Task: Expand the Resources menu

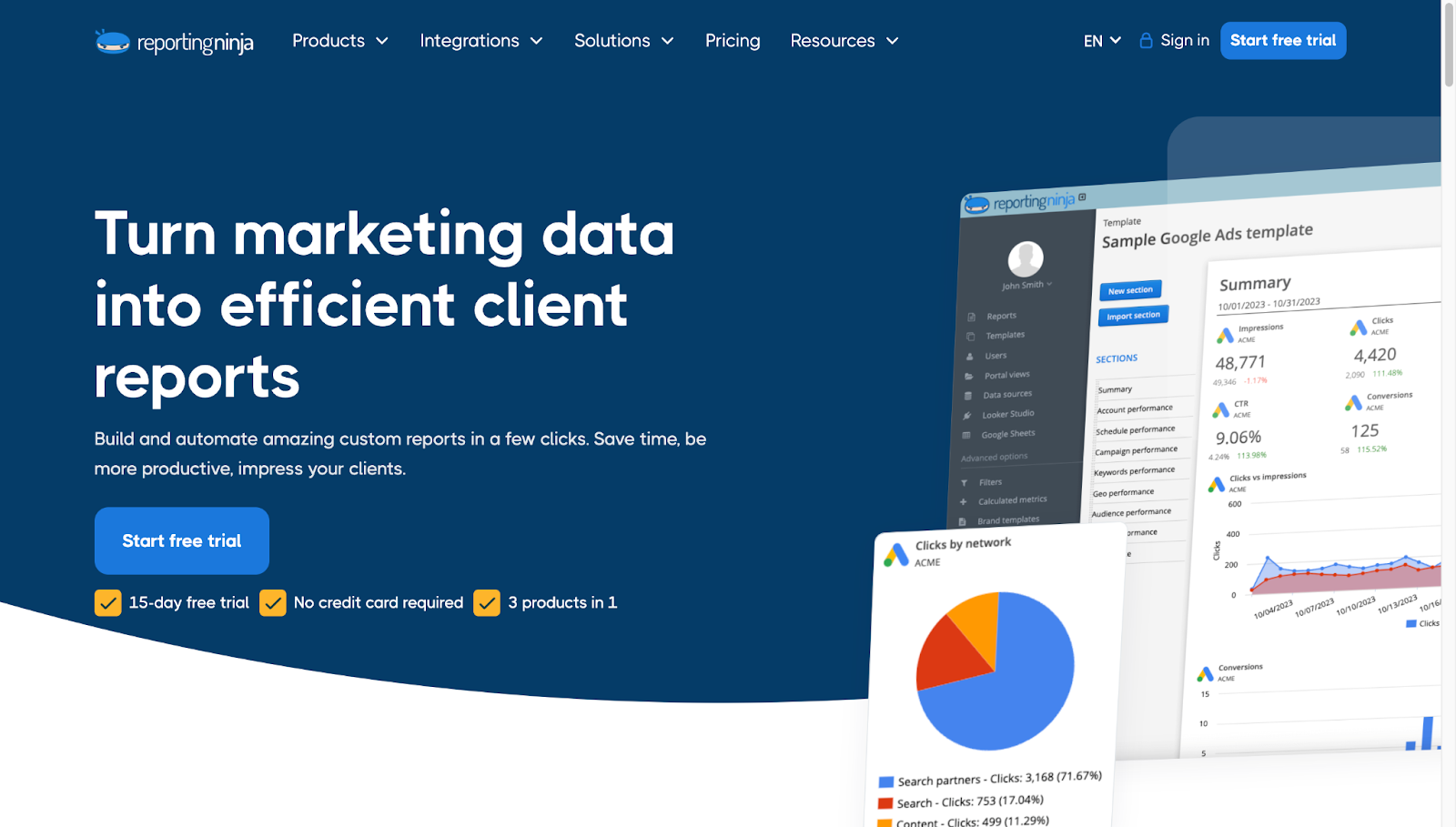Action: point(844,41)
